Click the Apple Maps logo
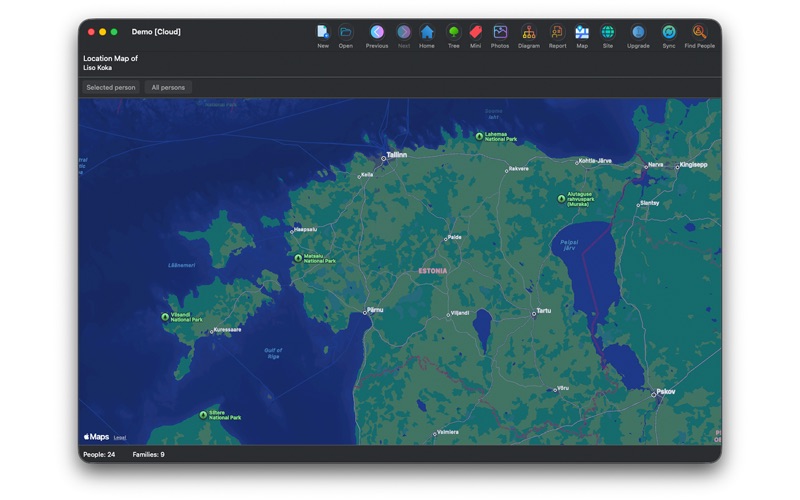The image size is (800, 500). [96, 437]
